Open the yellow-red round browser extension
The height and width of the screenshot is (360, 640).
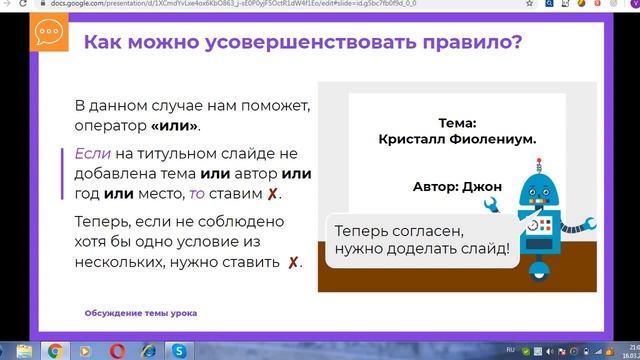[582, 3]
